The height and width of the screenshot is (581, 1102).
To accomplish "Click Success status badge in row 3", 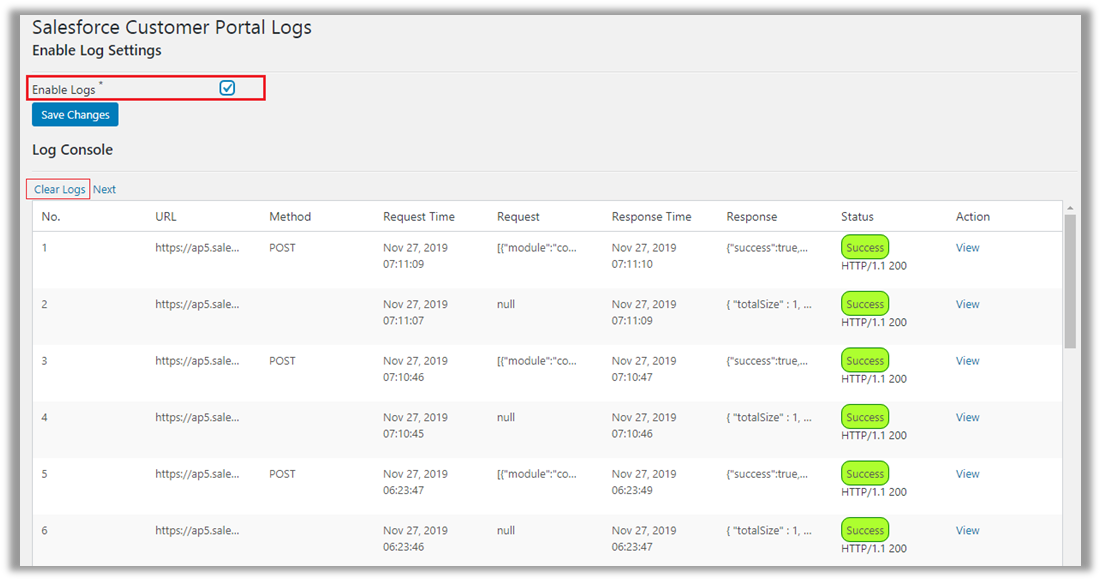I will click(865, 361).
